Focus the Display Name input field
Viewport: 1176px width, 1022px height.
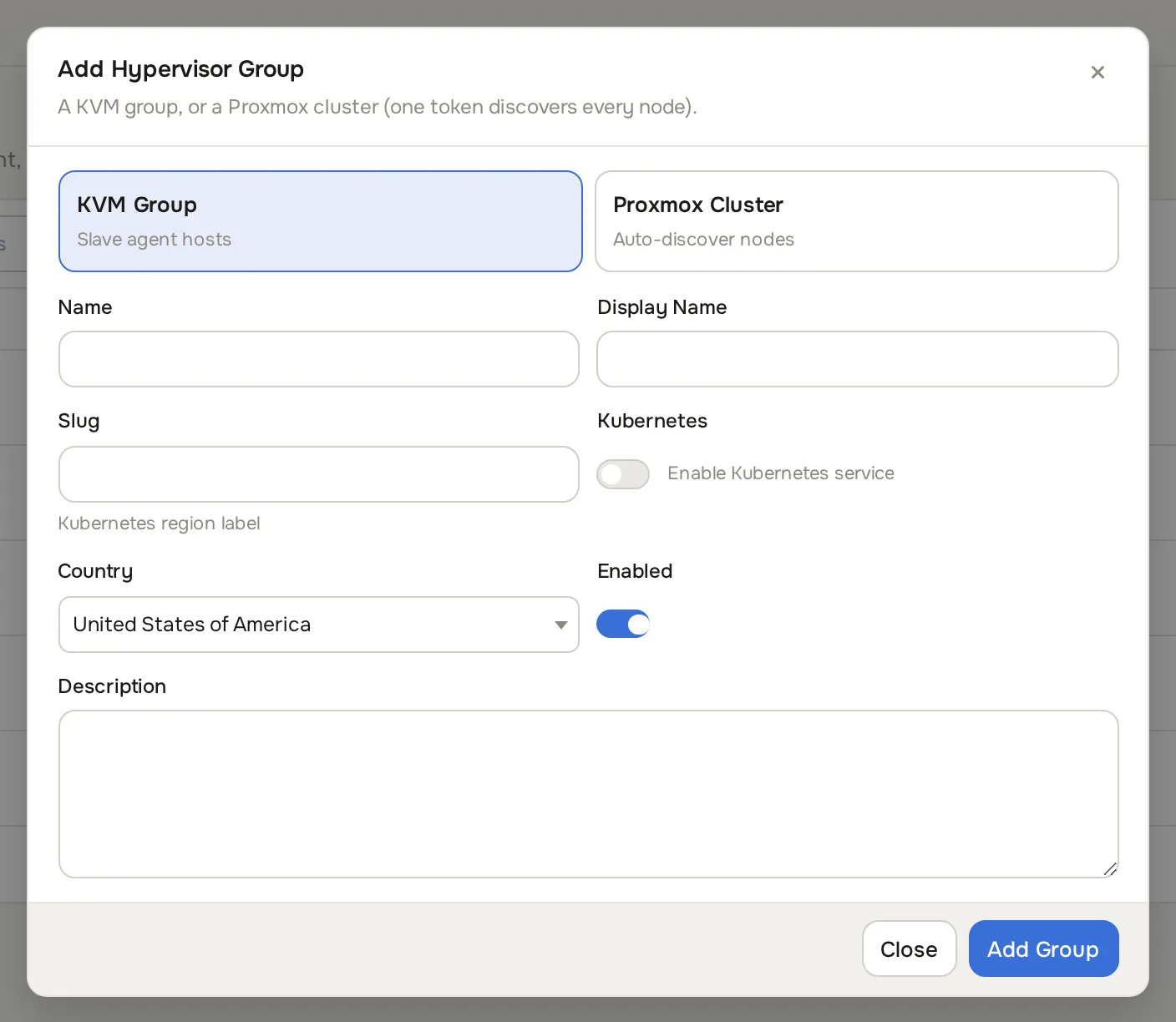click(858, 359)
